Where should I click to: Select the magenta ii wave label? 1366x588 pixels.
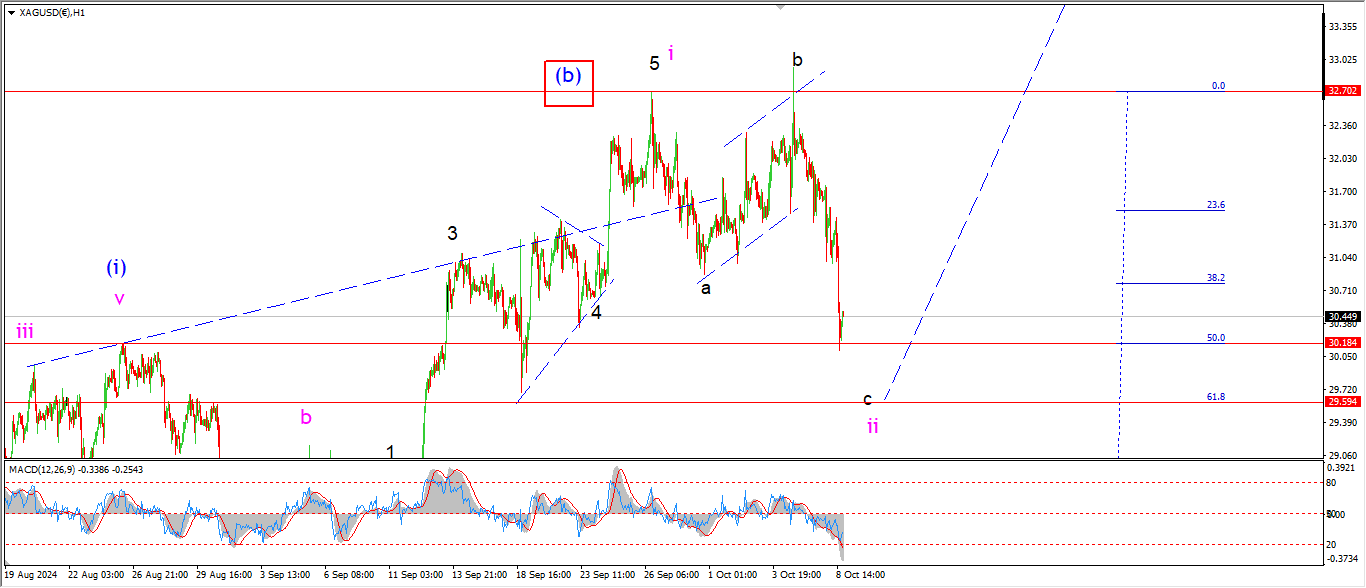coord(873,426)
